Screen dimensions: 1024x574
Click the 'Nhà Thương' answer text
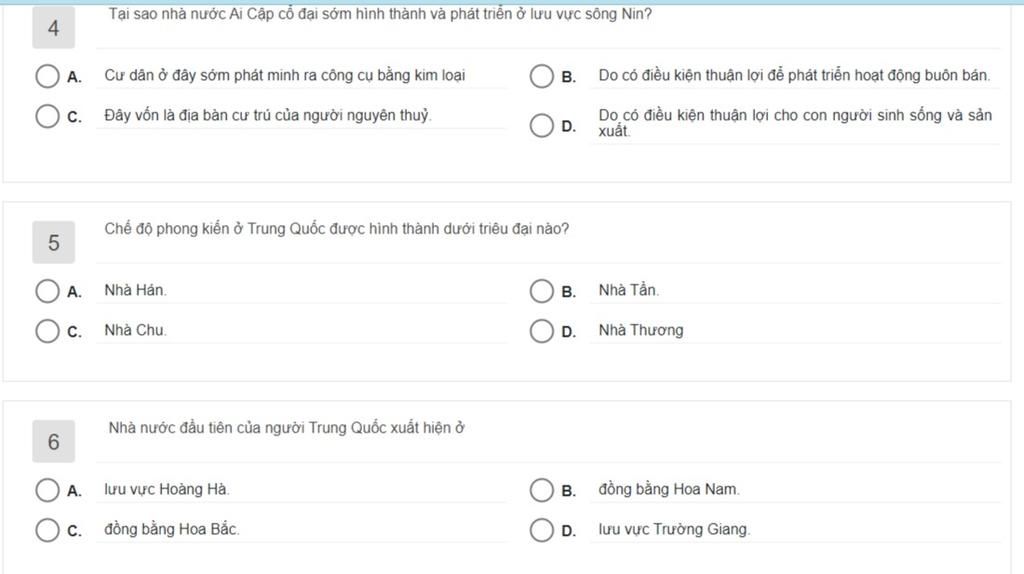(641, 331)
